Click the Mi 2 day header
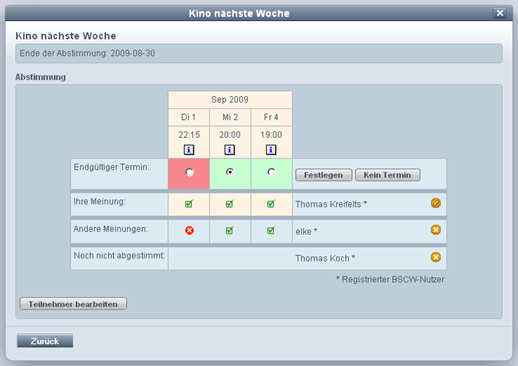 pos(230,117)
